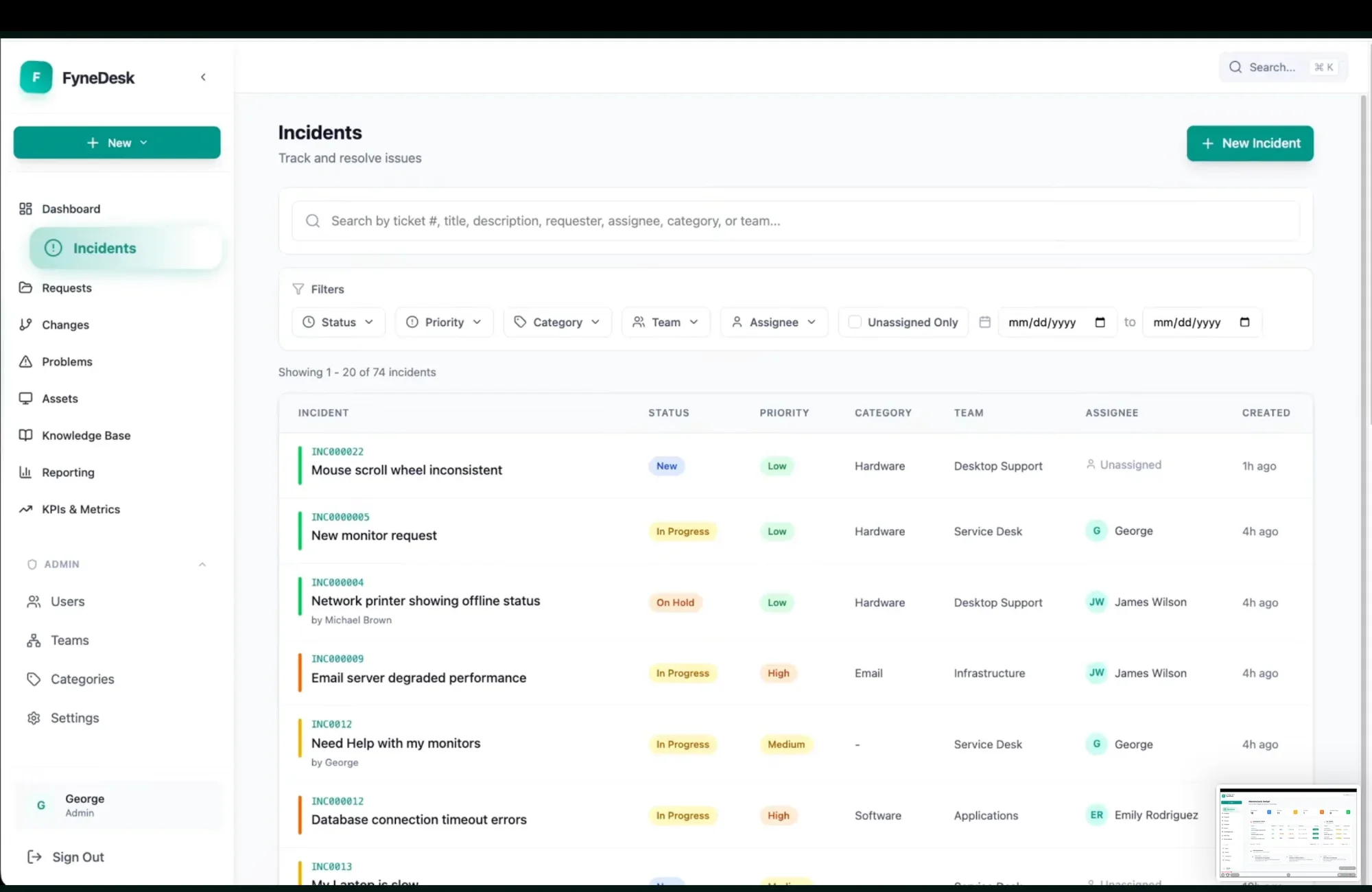Open the New dropdown button in the sidebar
The image size is (1372, 892).
pos(117,143)
